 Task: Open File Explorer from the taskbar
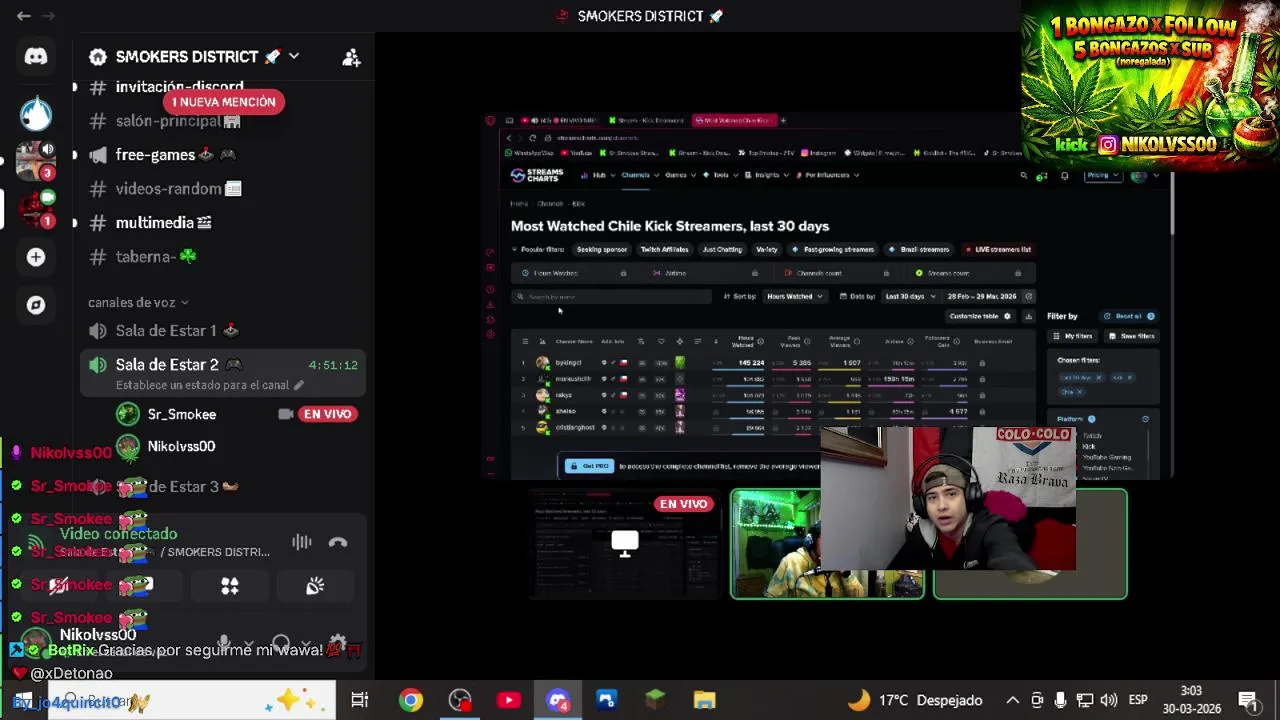click(704, 700)
